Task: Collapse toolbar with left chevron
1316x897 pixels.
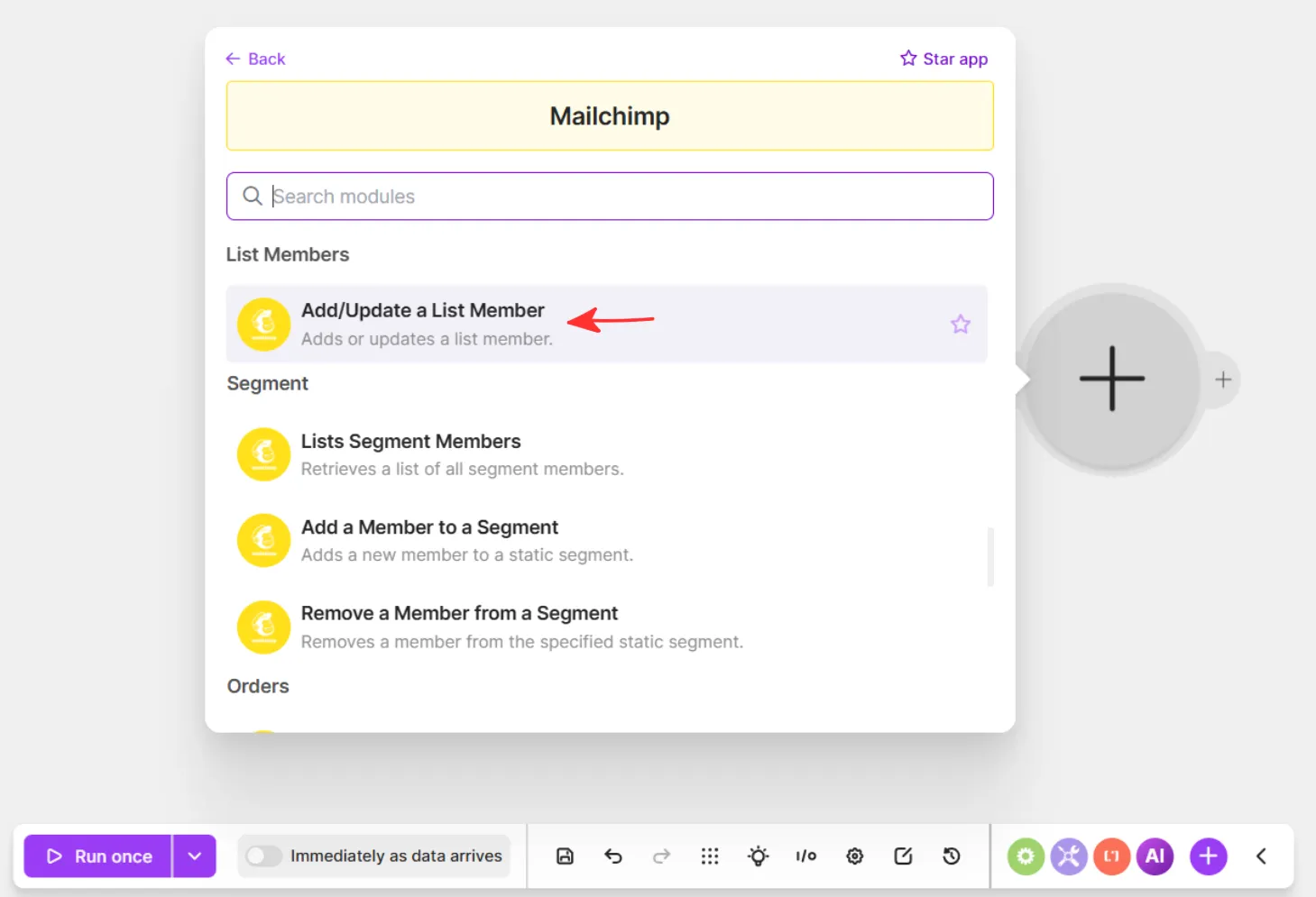Action: 1262,856
